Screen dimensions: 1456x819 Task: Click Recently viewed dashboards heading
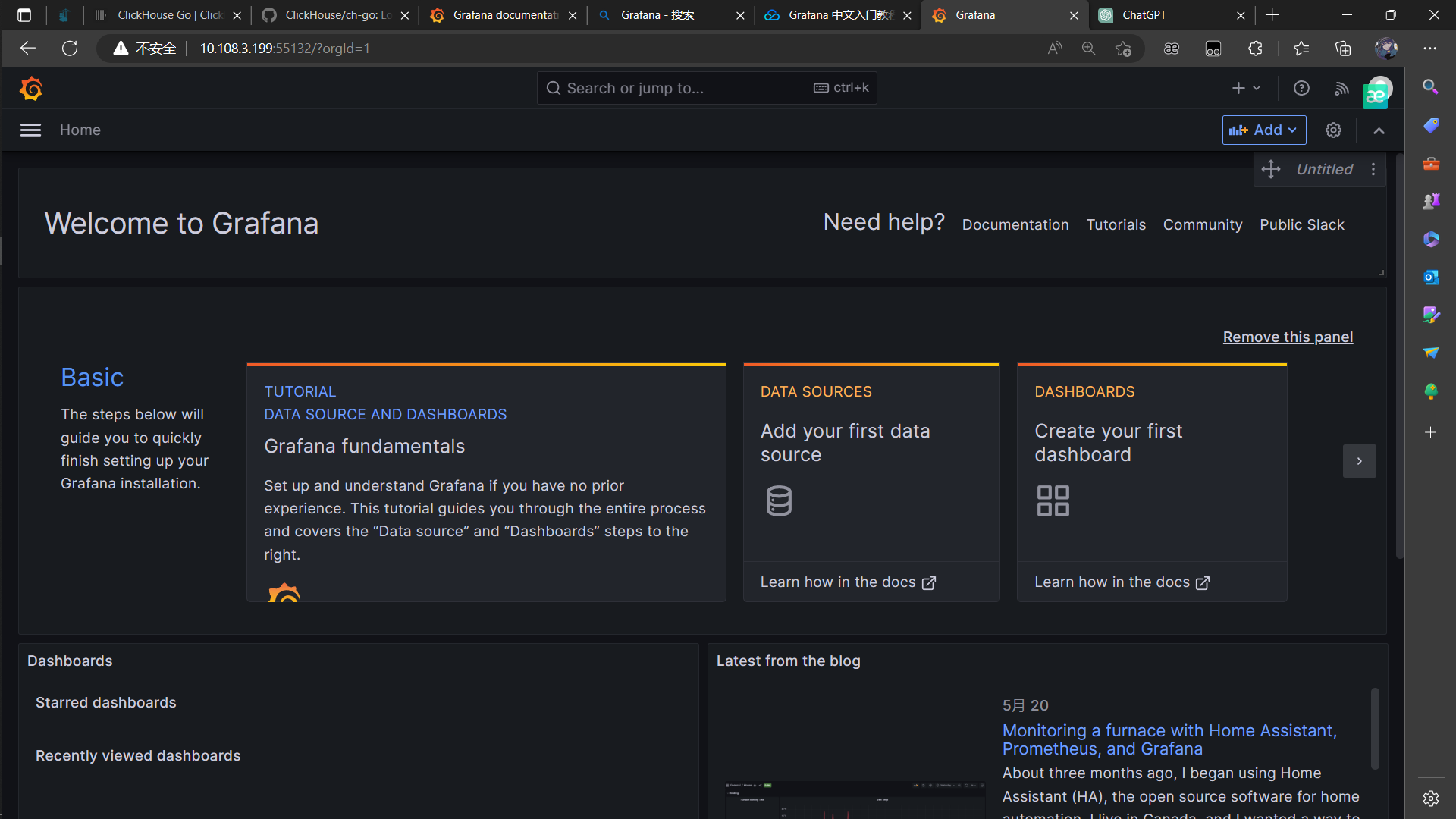click(138, 756)
